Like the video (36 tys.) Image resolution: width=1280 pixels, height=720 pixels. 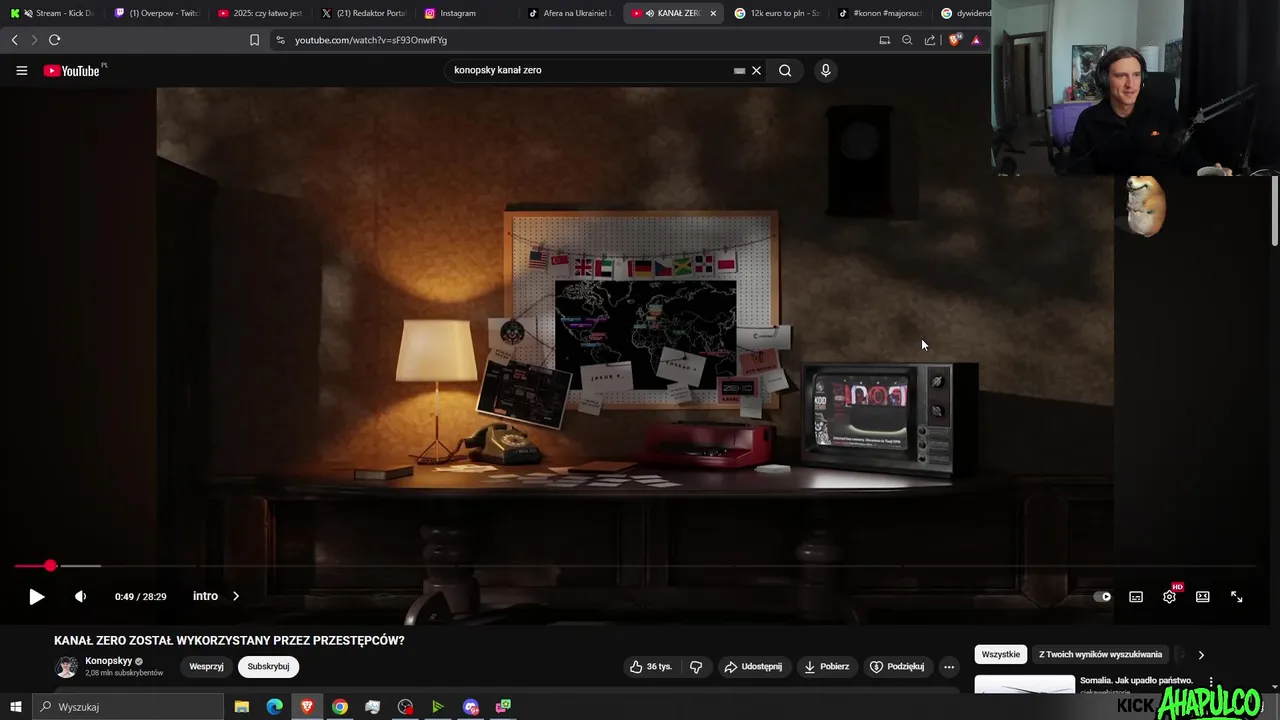coord(650,666)
